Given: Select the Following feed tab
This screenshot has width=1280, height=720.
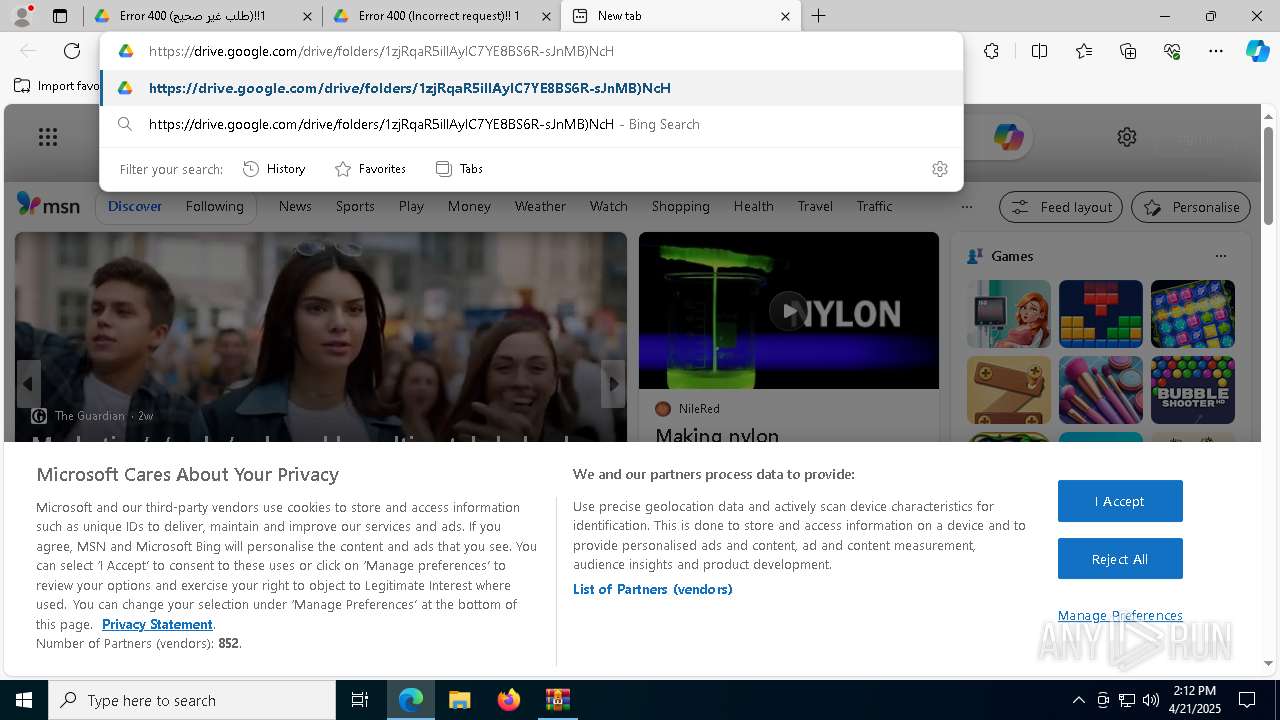Looking at the screenshot, I should pyautogui.click(x=214, y=206).
